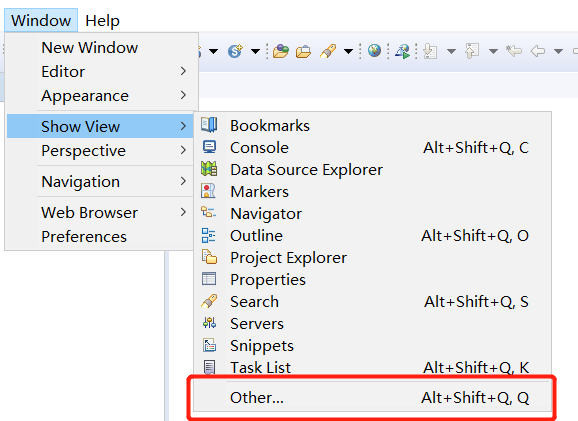The image size is (578, 421).
Task: Click the search flashlight toolbar icon
Action: pyautogui.click(x=328, y=51)
